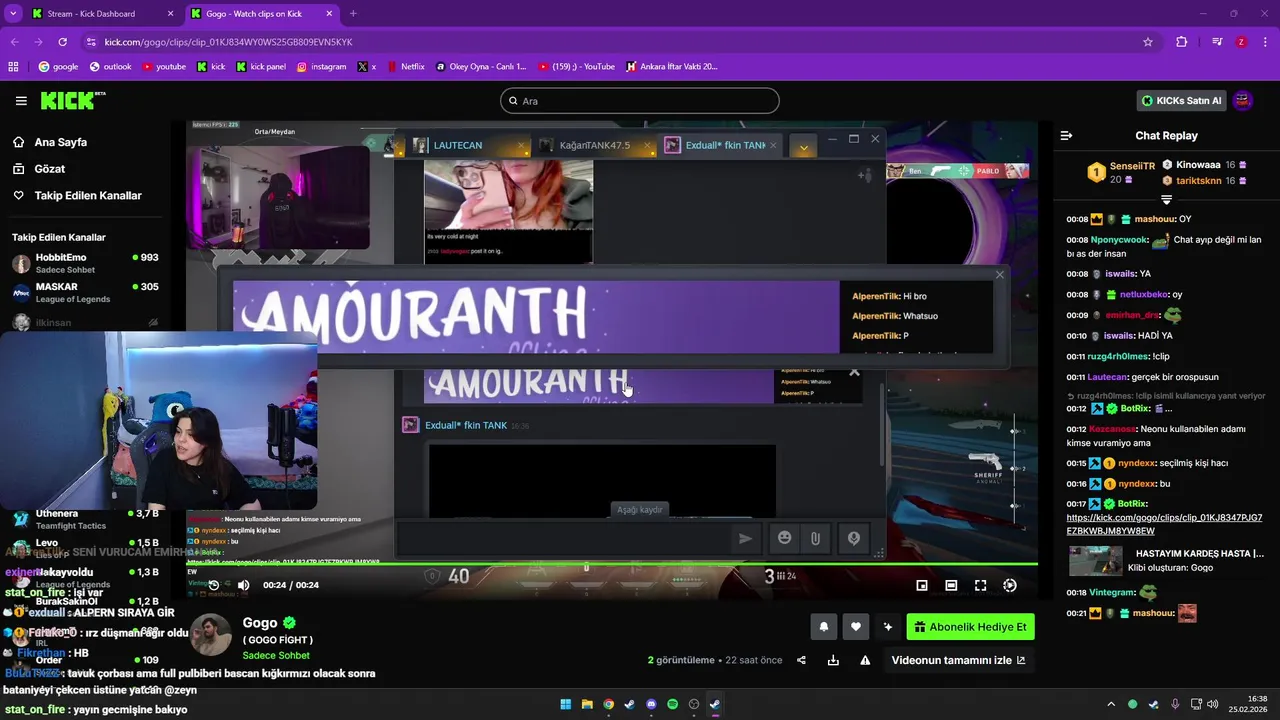This screenshot has width=1280, height=720.
Task: Focus the Ara search field
Action: [640, 101]
